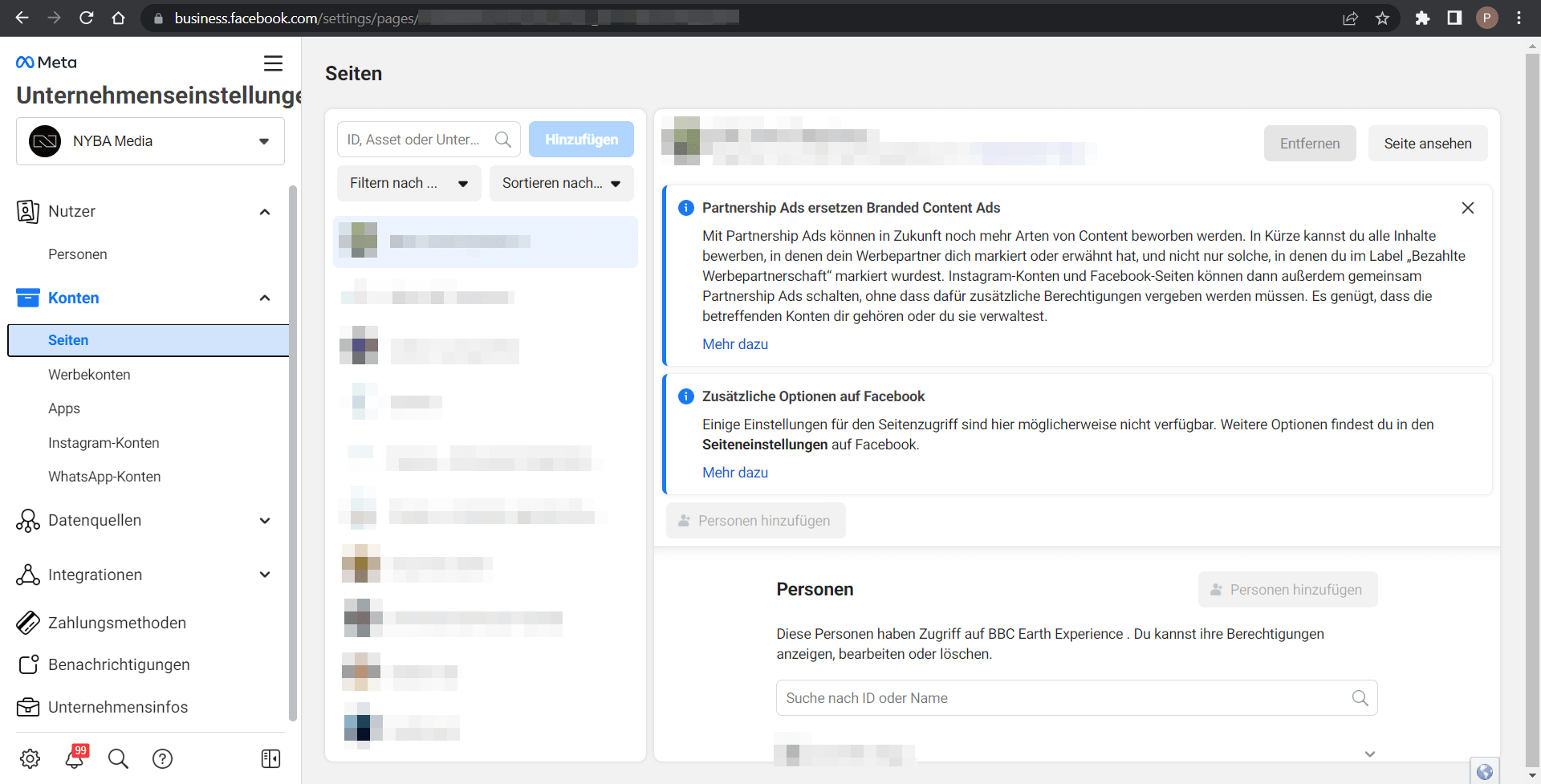Open Zahlungsmethoden in the sidebar

click(x=117, y=623)
